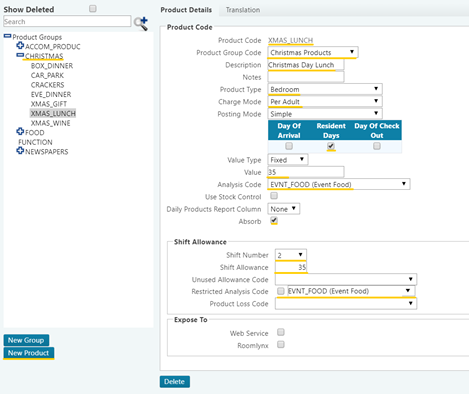Open the Posting Mode dropdown
The height and width of the screenshot is (394, 469).
325,114
